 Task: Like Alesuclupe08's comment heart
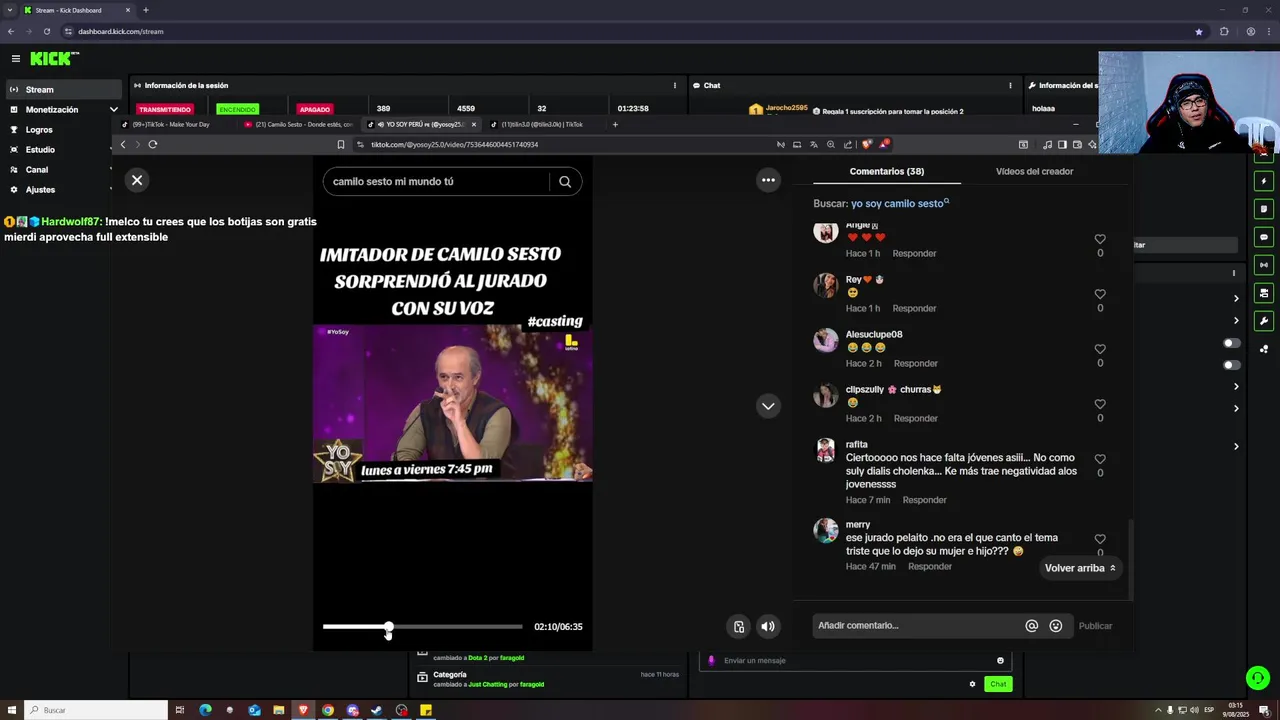[1100, 349]
